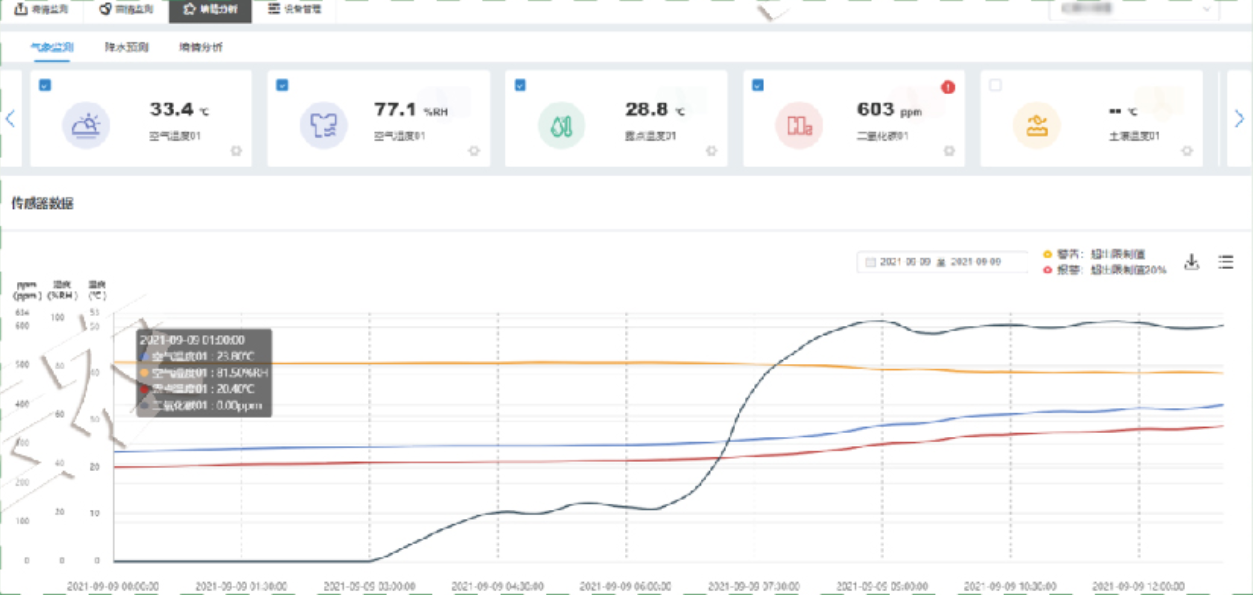Image resolution: width=1253 pixels, height=595 pixels.
Task: Click the yellow 警告 legend marker
Action: coord(1048,254)
